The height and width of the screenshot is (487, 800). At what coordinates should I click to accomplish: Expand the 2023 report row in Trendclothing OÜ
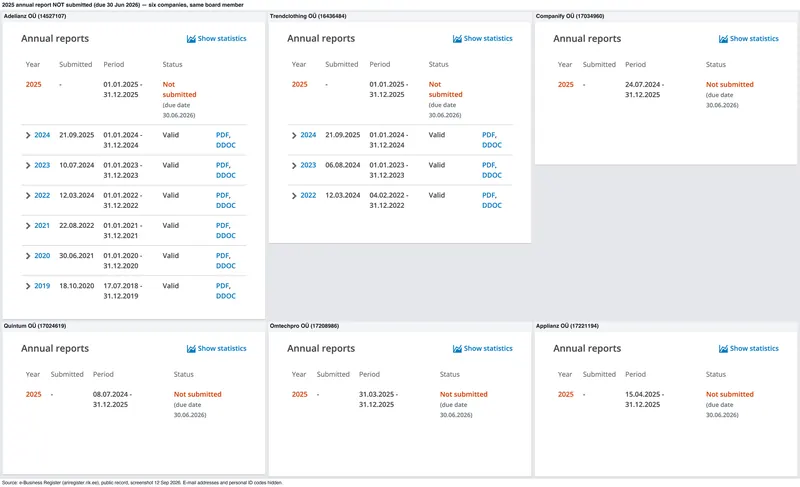(294, 166)
